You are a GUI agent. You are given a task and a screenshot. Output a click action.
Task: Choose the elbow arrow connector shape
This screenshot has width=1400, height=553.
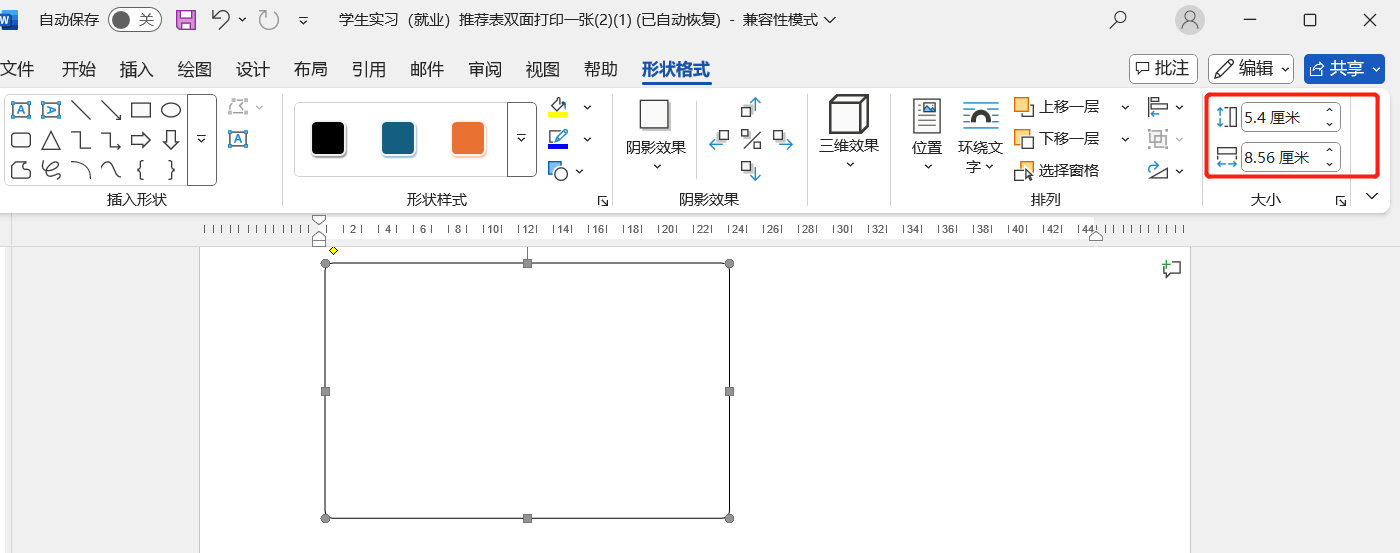(x=111, y=140)
